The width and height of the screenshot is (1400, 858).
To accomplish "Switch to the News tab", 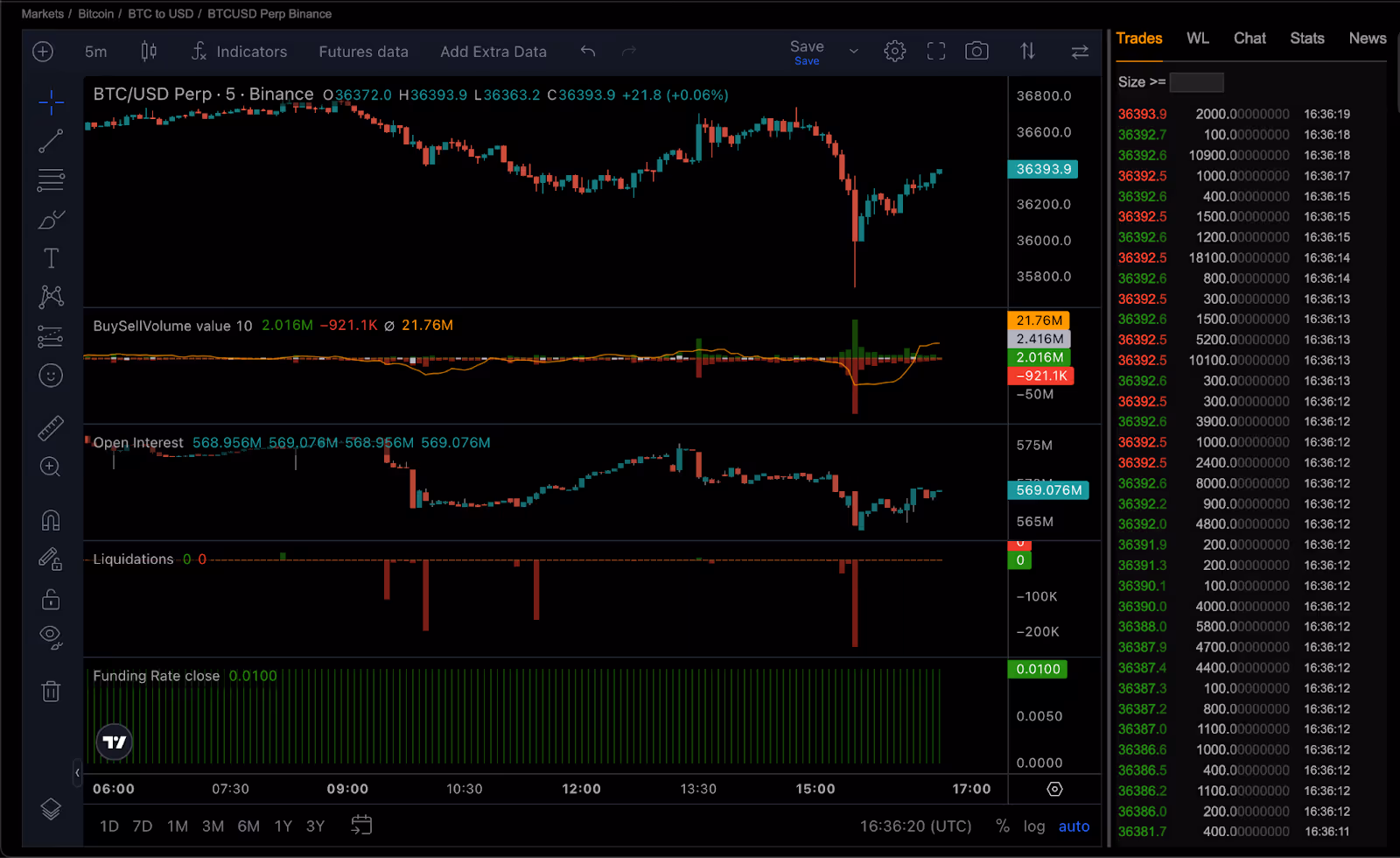I will click(x=1367, y=39).
